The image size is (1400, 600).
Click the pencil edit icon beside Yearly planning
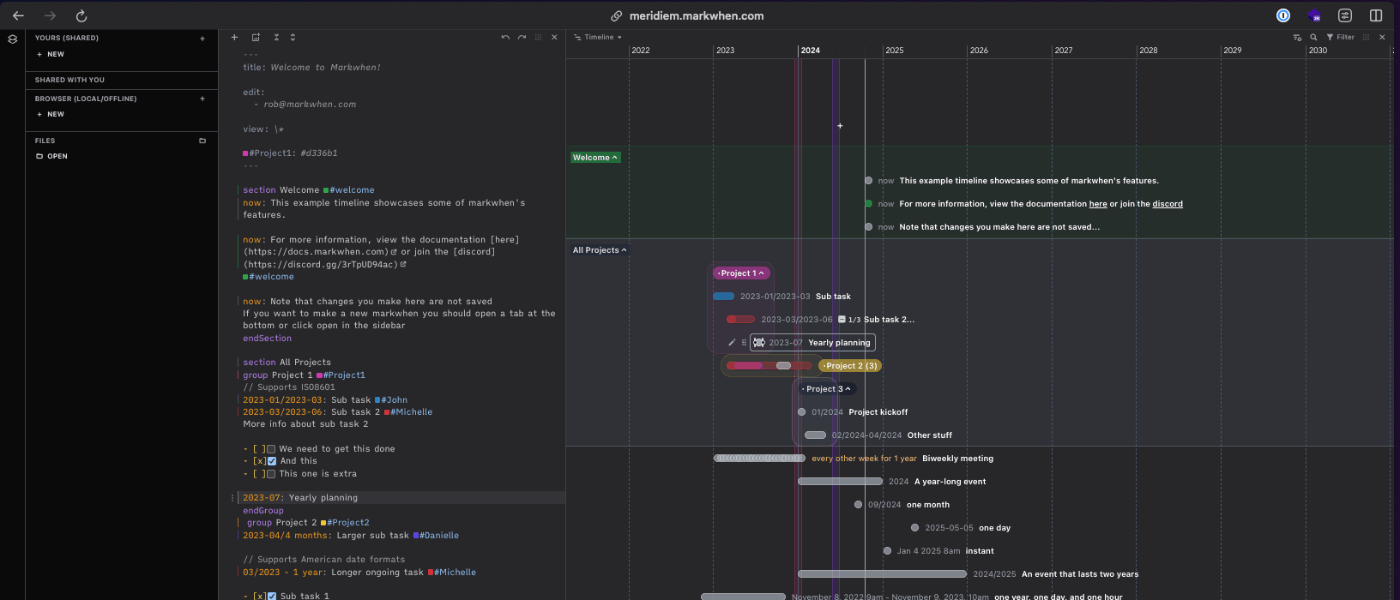point(731,342)
